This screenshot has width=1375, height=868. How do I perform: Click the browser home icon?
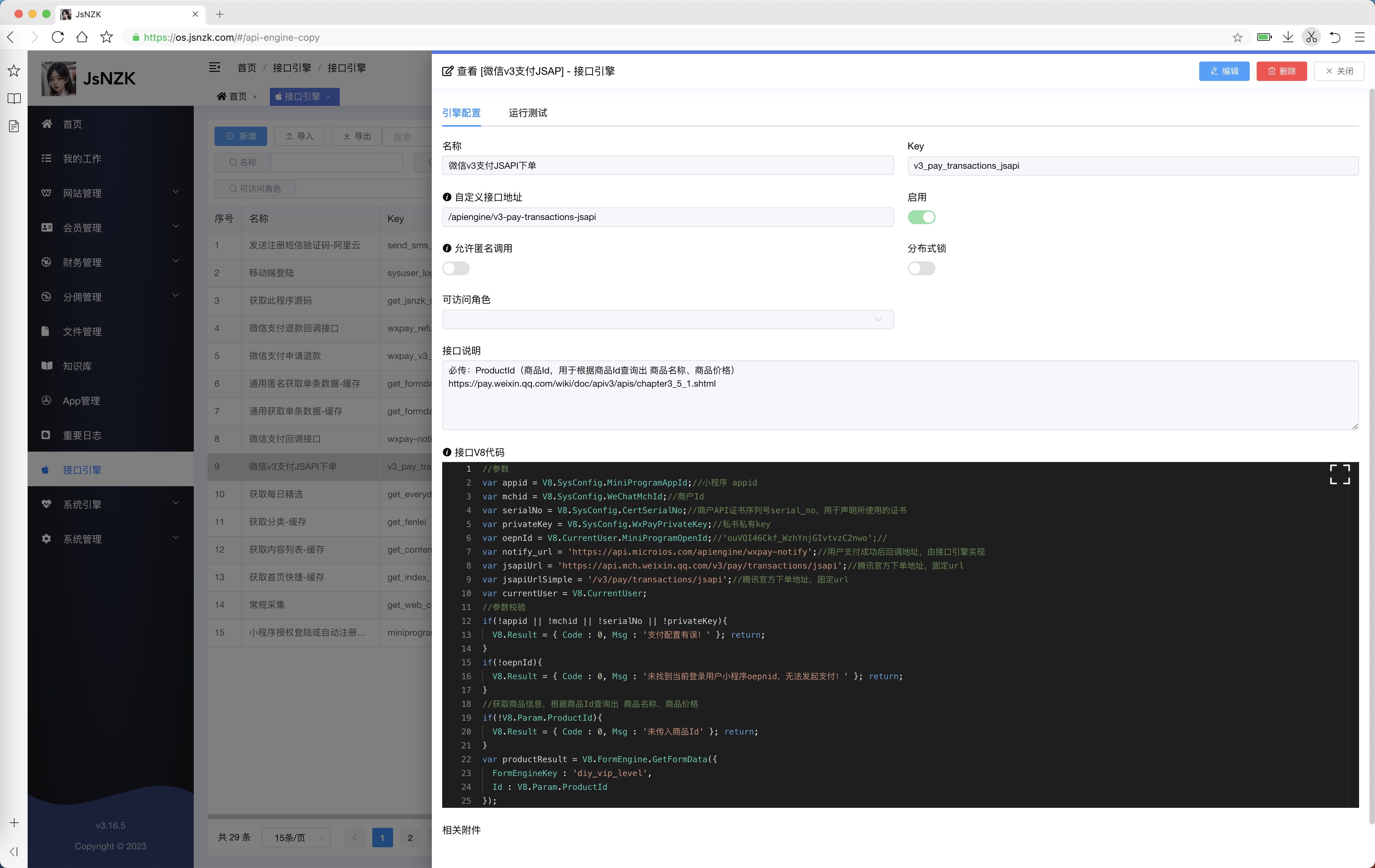click(82, 37)
